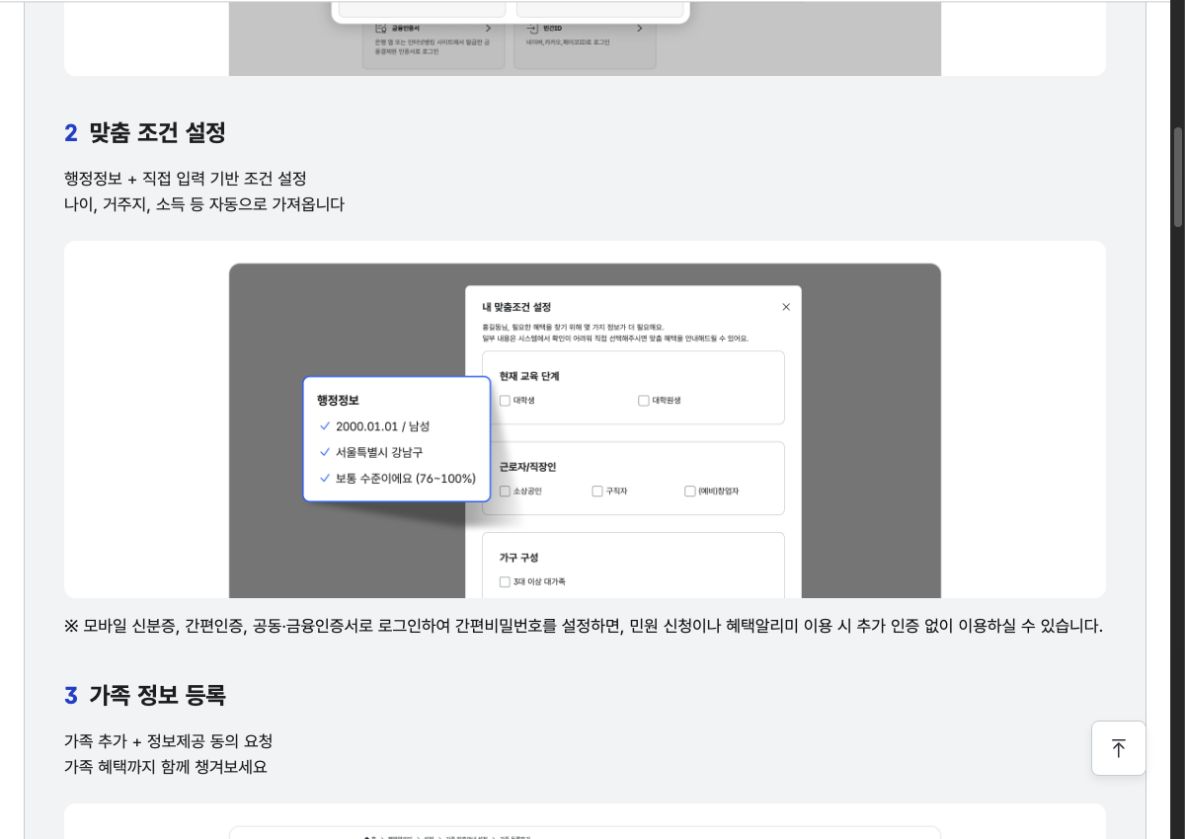Image resolution: width=1185 pixels, height=839 pixels.
Task: Click the 맞춤 조건 설정 heading
Action: click(x=157, y=133)
